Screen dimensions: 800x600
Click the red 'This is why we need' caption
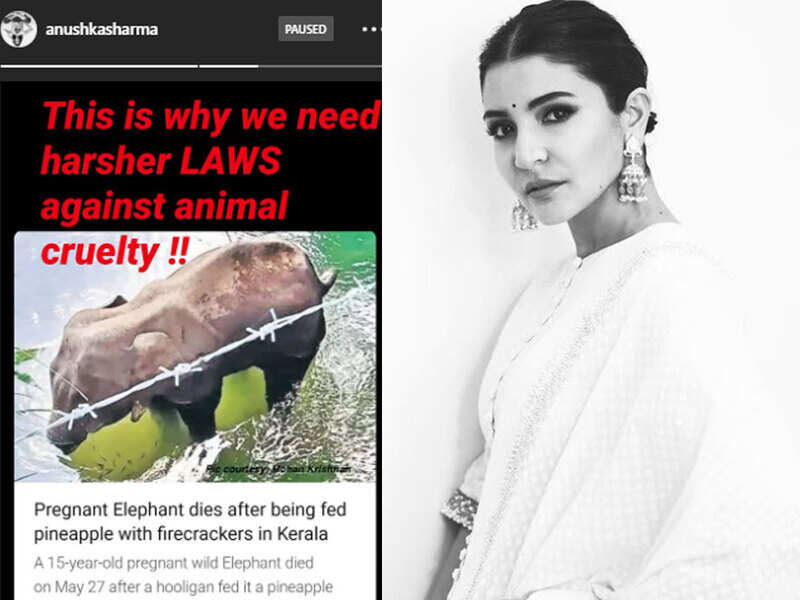point(212,116)
